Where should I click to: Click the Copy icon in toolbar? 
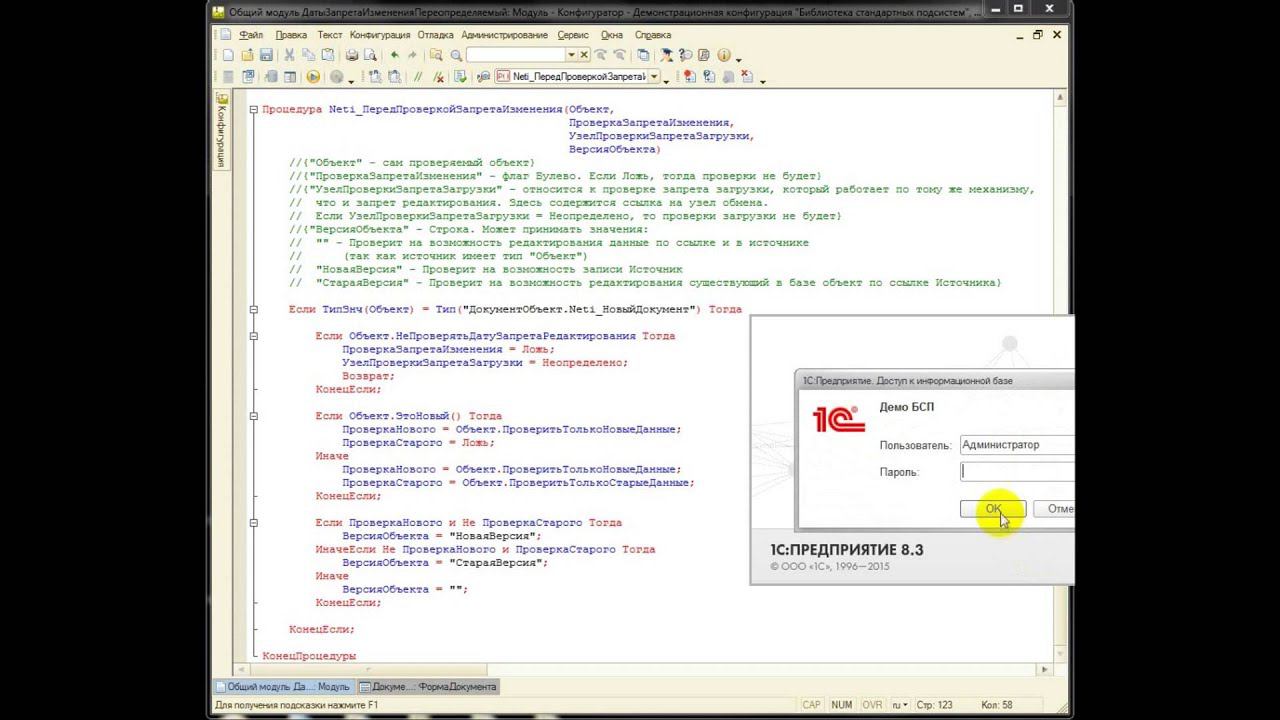point(308,55)
